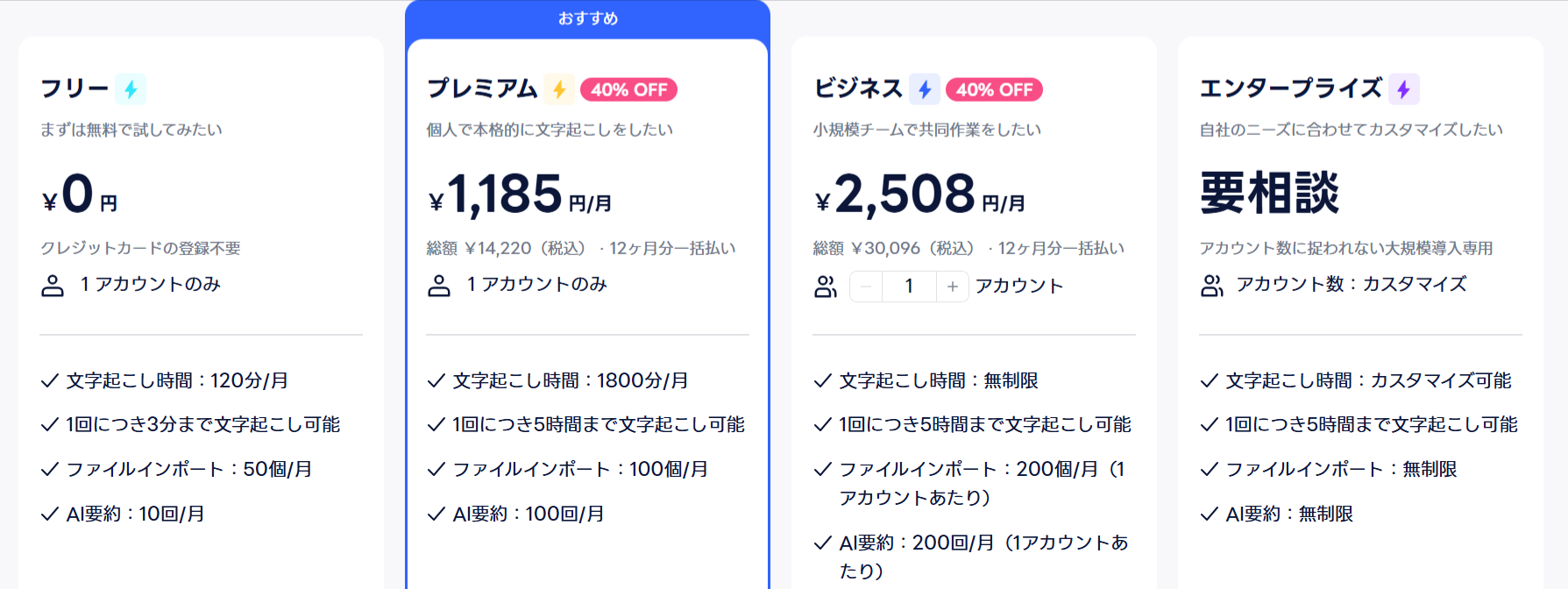Viewport: 1568px width, 589px height.
Task: Click the blue lightning icon beside ビジネス
Action: (x=925, y=89)
